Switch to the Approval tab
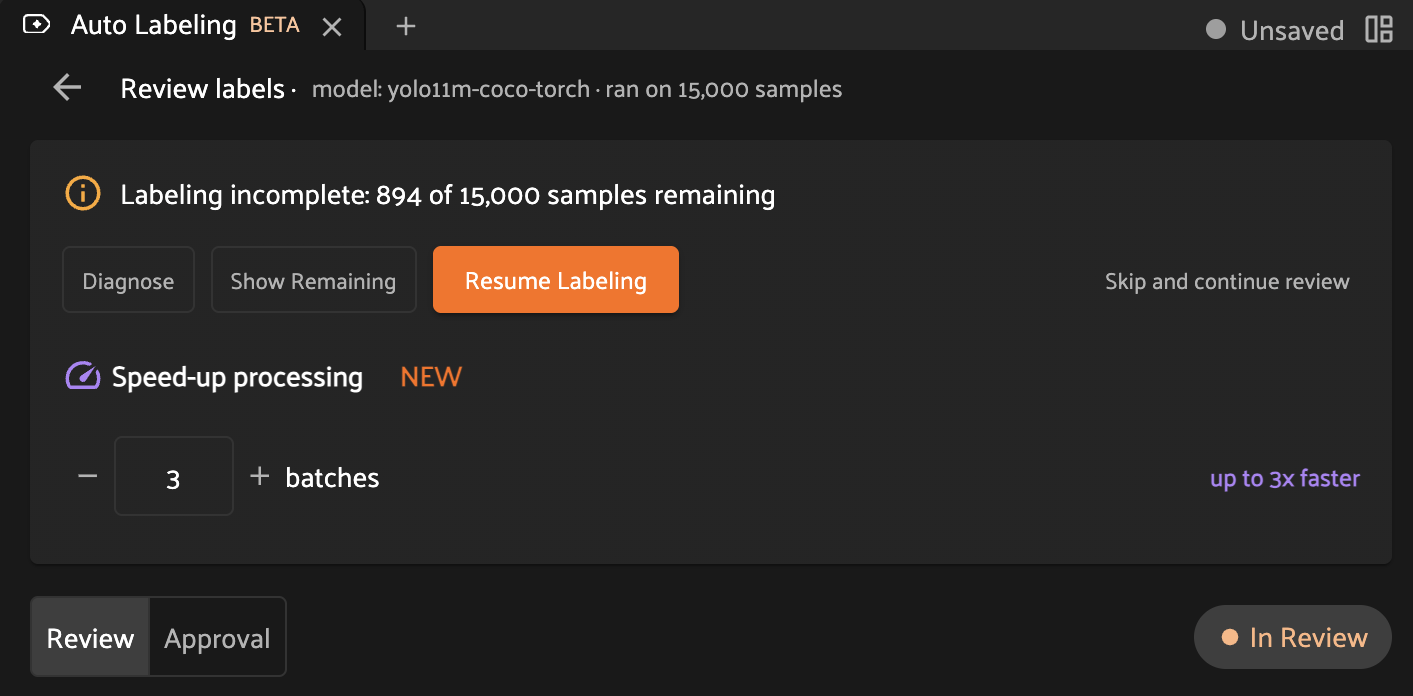1413x696 pixels. pyautogui.click(x=217, y=638)
